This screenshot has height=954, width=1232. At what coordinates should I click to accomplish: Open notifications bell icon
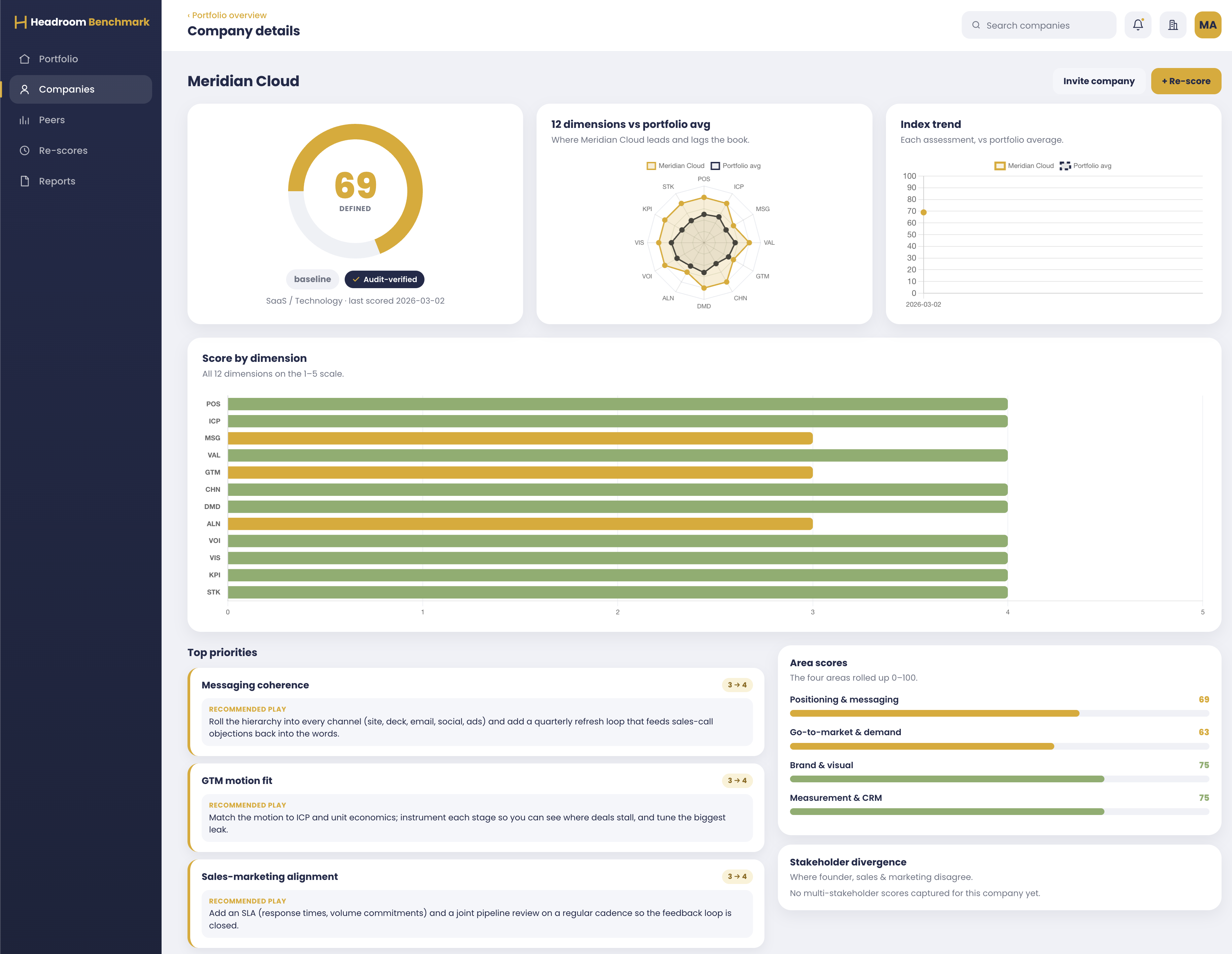tap(1138, 25)
